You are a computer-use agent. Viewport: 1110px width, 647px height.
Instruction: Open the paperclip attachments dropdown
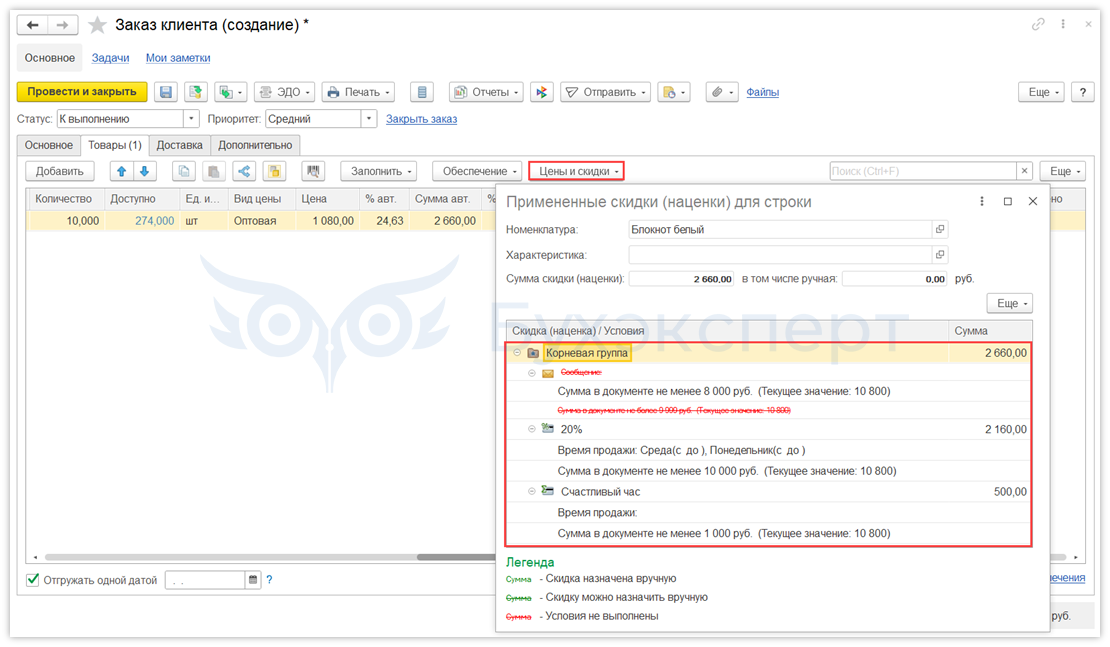(722, 92)
